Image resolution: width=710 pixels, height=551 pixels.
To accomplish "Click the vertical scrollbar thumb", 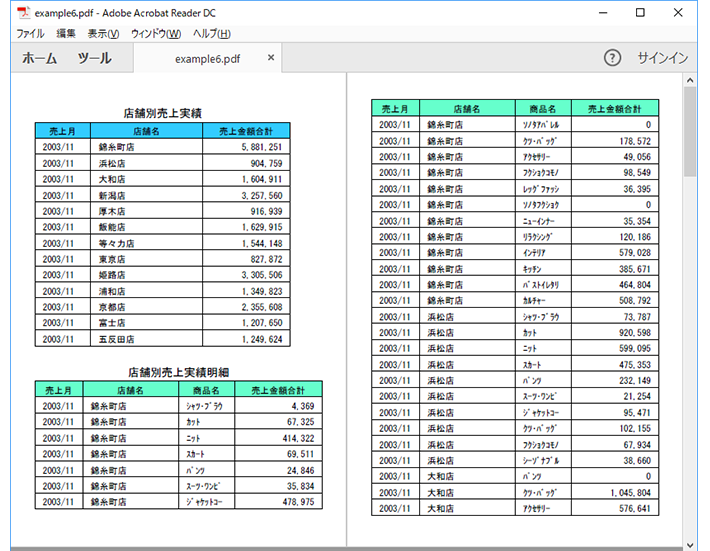I will 690,132.
